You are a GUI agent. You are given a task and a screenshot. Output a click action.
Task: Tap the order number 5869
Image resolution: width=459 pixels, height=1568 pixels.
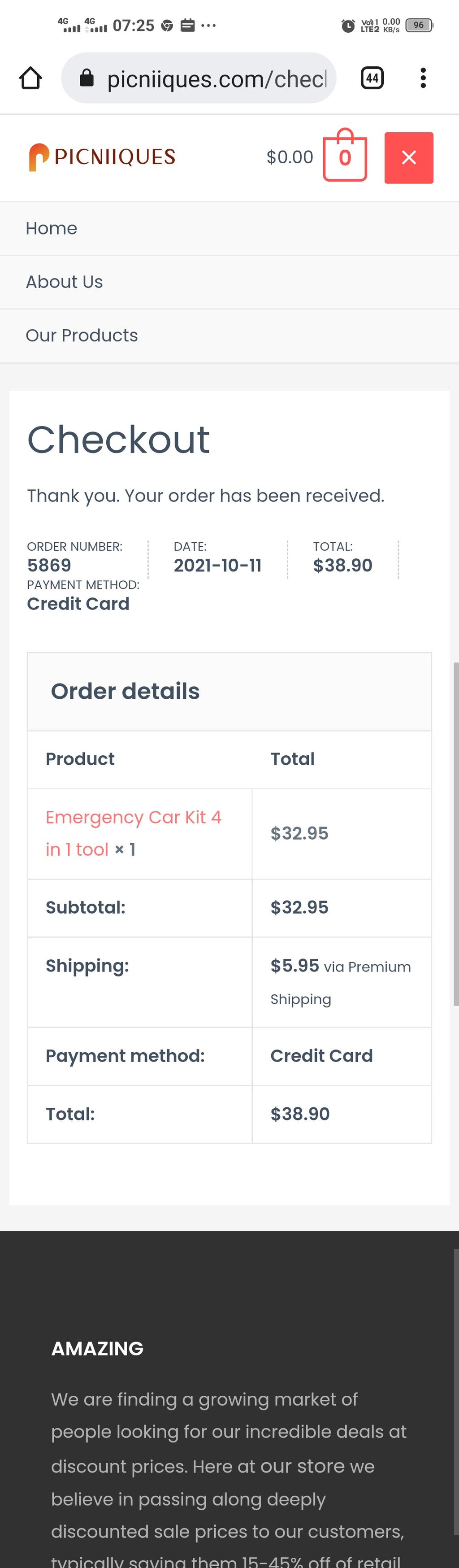click(x=49, y=566)
